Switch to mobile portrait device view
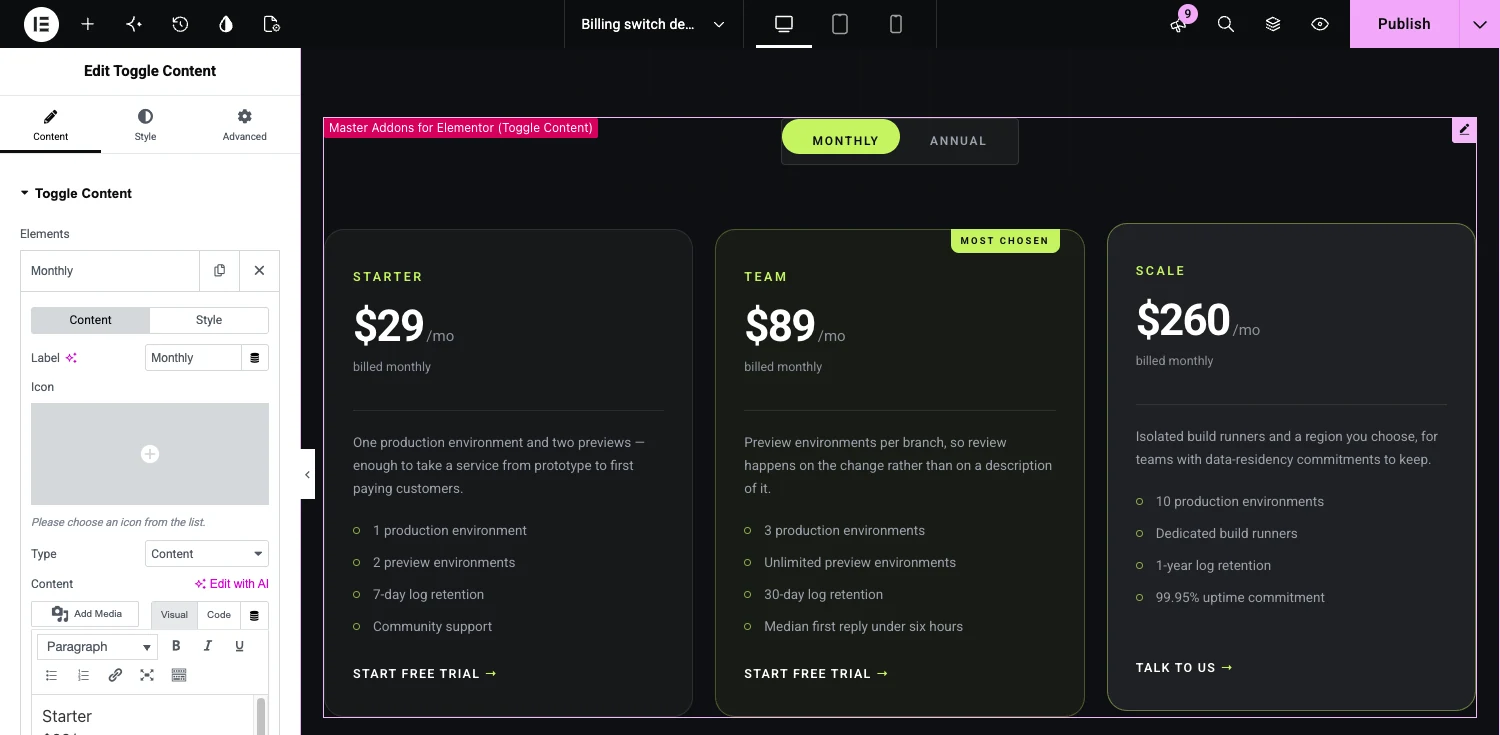 (x=896, y=24)
